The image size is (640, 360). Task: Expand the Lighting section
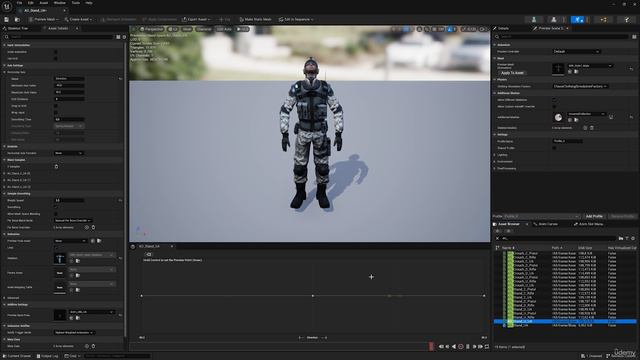495,155
